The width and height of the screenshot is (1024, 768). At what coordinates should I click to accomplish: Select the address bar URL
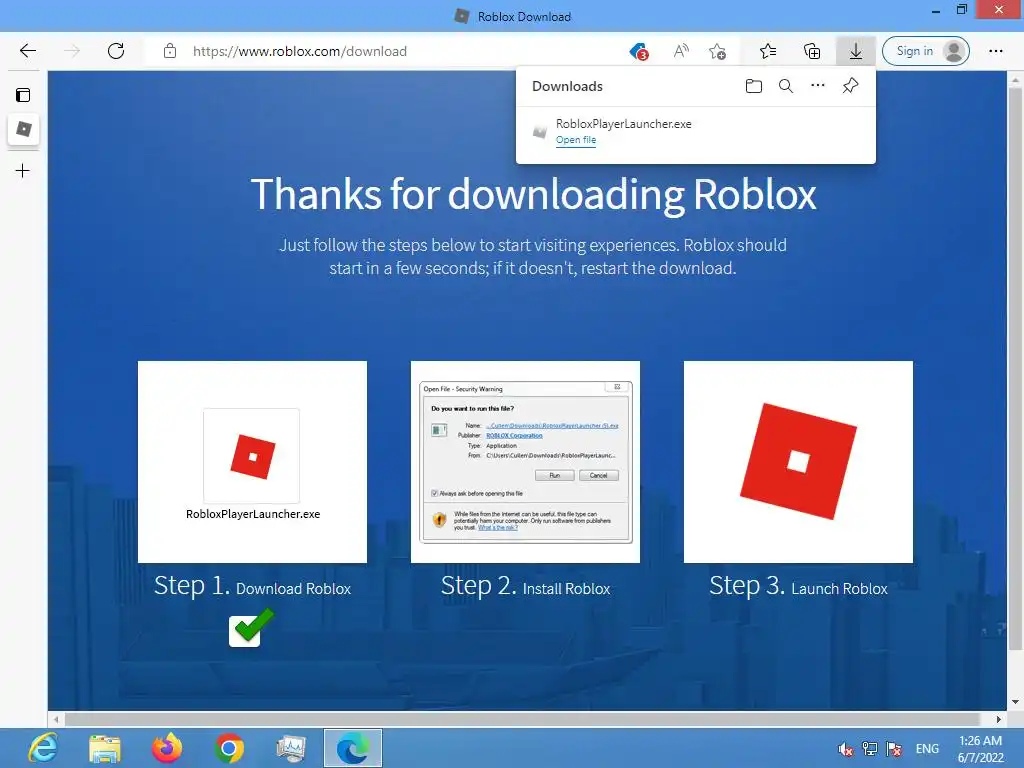[300, 51]
